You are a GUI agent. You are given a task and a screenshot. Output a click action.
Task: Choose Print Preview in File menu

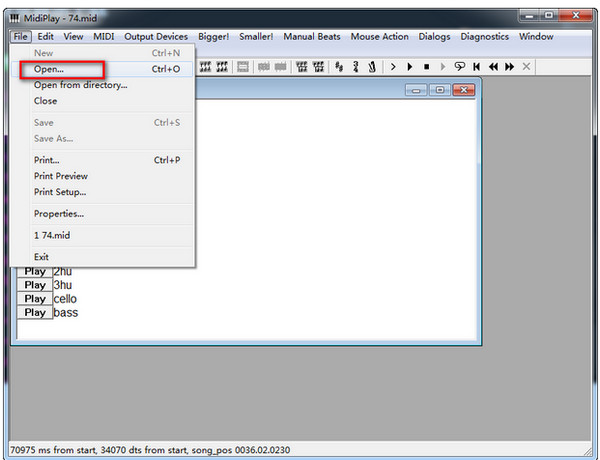(61, 176)
